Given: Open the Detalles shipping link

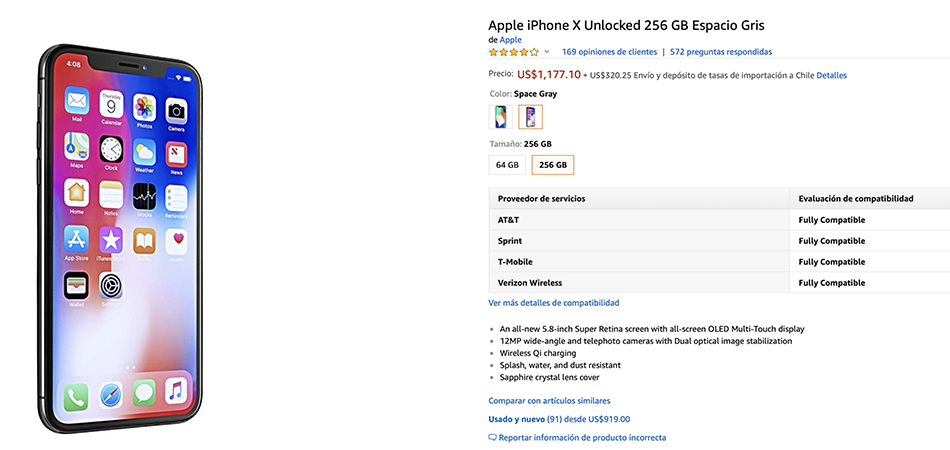Looking at the screenshot, I should (x=832, y=76).
